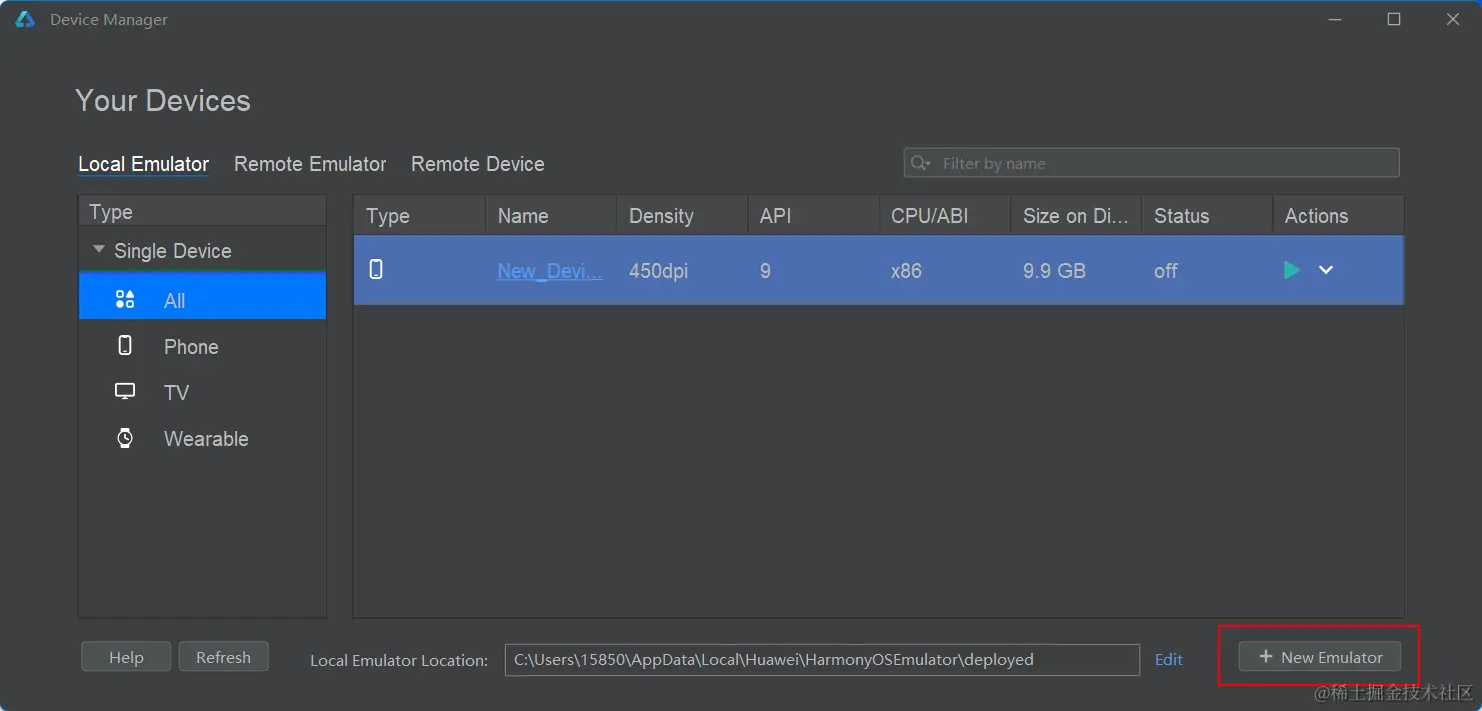Minimize the Device Manager window
The height and width of the screenshot is (711, 1482).
pos(1334,19)
